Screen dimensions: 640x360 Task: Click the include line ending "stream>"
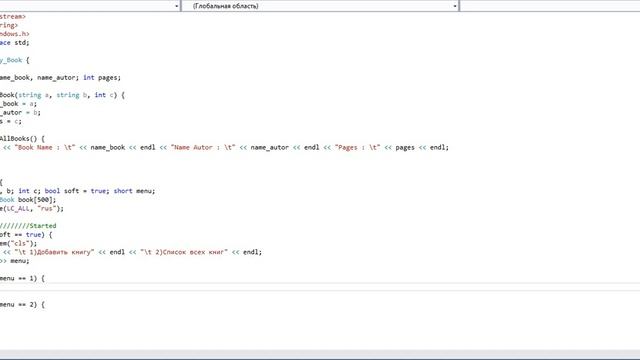pyautogui.click(x=13, y=16)
